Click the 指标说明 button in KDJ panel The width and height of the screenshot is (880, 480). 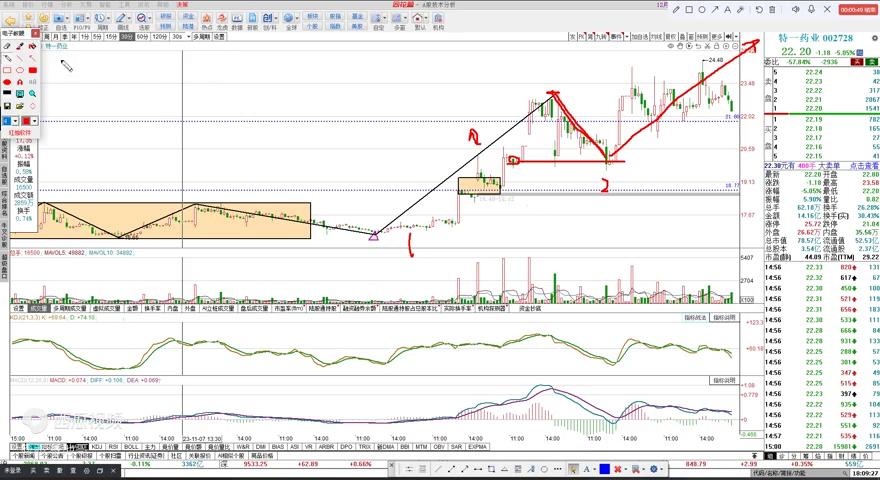(x=724, y=318)
